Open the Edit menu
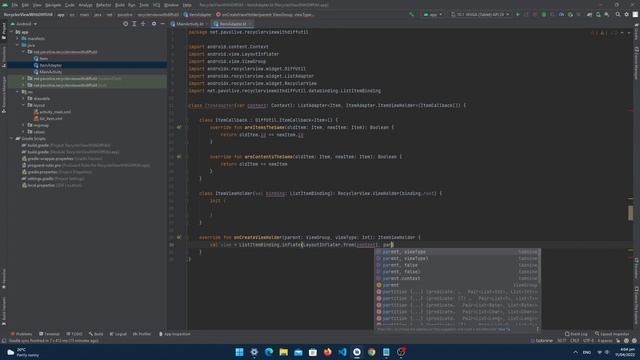Image resolution: width=640 pixels, height=360 pixels. (x=25, y=5)
